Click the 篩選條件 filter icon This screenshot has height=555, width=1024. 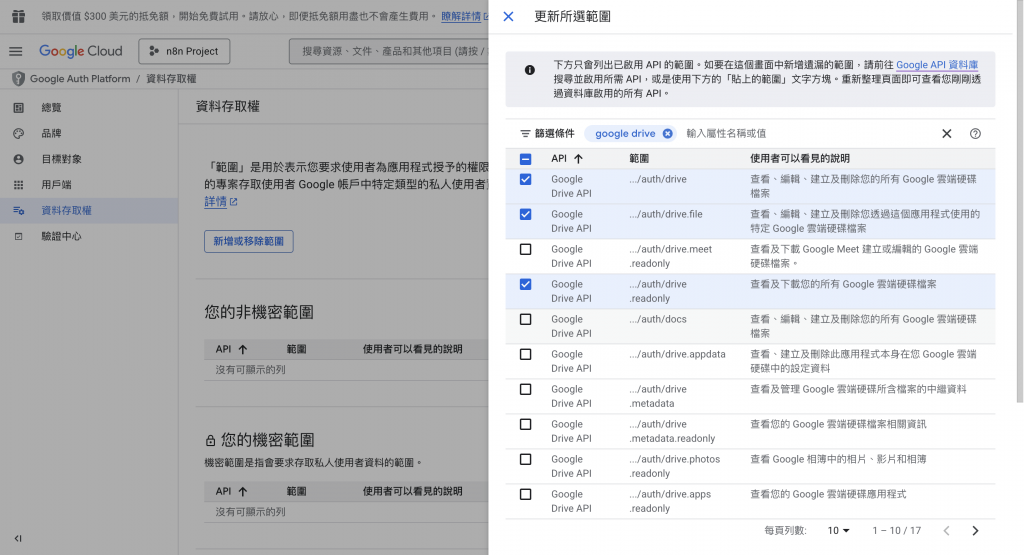(525, 133)
